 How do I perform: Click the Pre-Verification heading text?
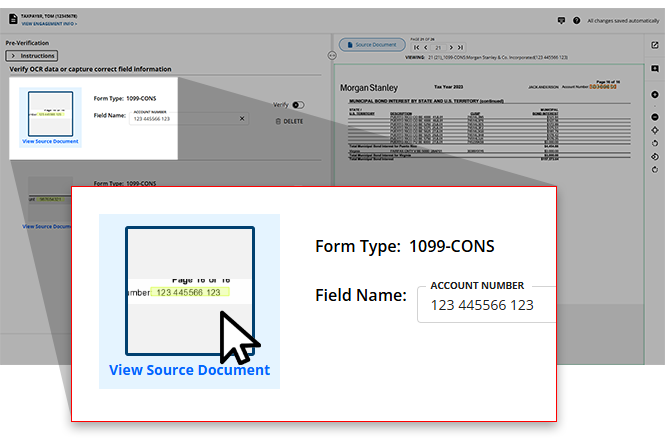point(27,43)
